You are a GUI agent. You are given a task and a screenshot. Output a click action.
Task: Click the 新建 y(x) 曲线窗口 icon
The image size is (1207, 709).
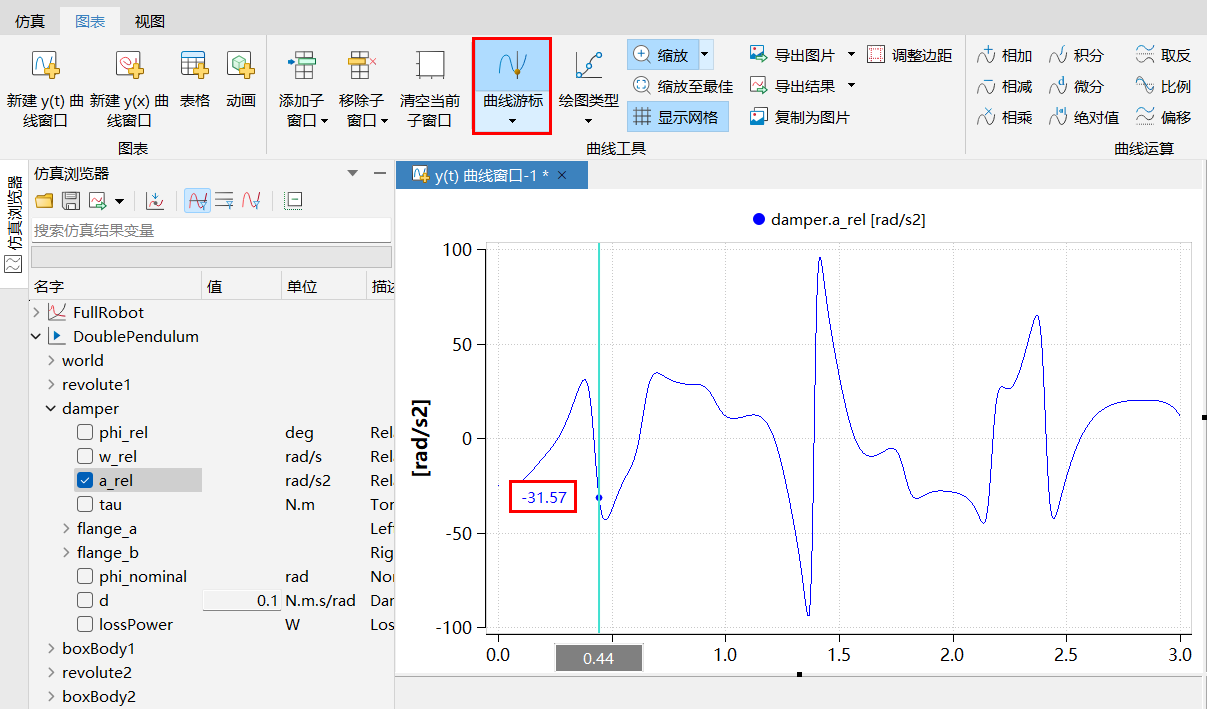(x=129, y=66)
